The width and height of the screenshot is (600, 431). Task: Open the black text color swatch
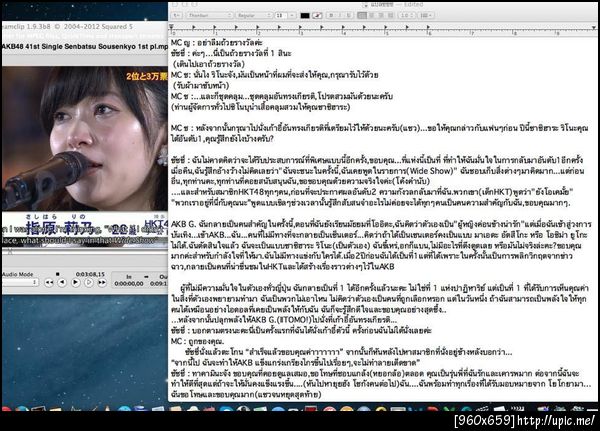(305, 16)
